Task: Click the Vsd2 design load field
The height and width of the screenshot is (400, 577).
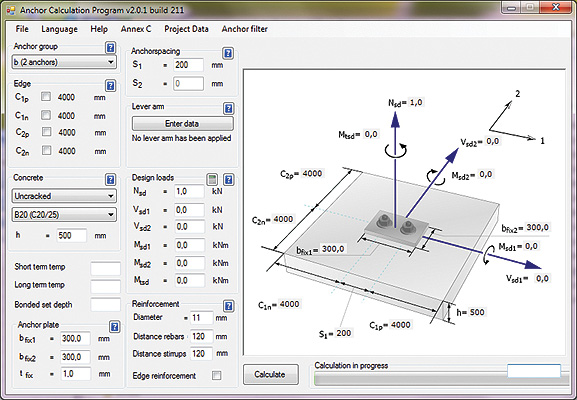Action: coord(190,227)
